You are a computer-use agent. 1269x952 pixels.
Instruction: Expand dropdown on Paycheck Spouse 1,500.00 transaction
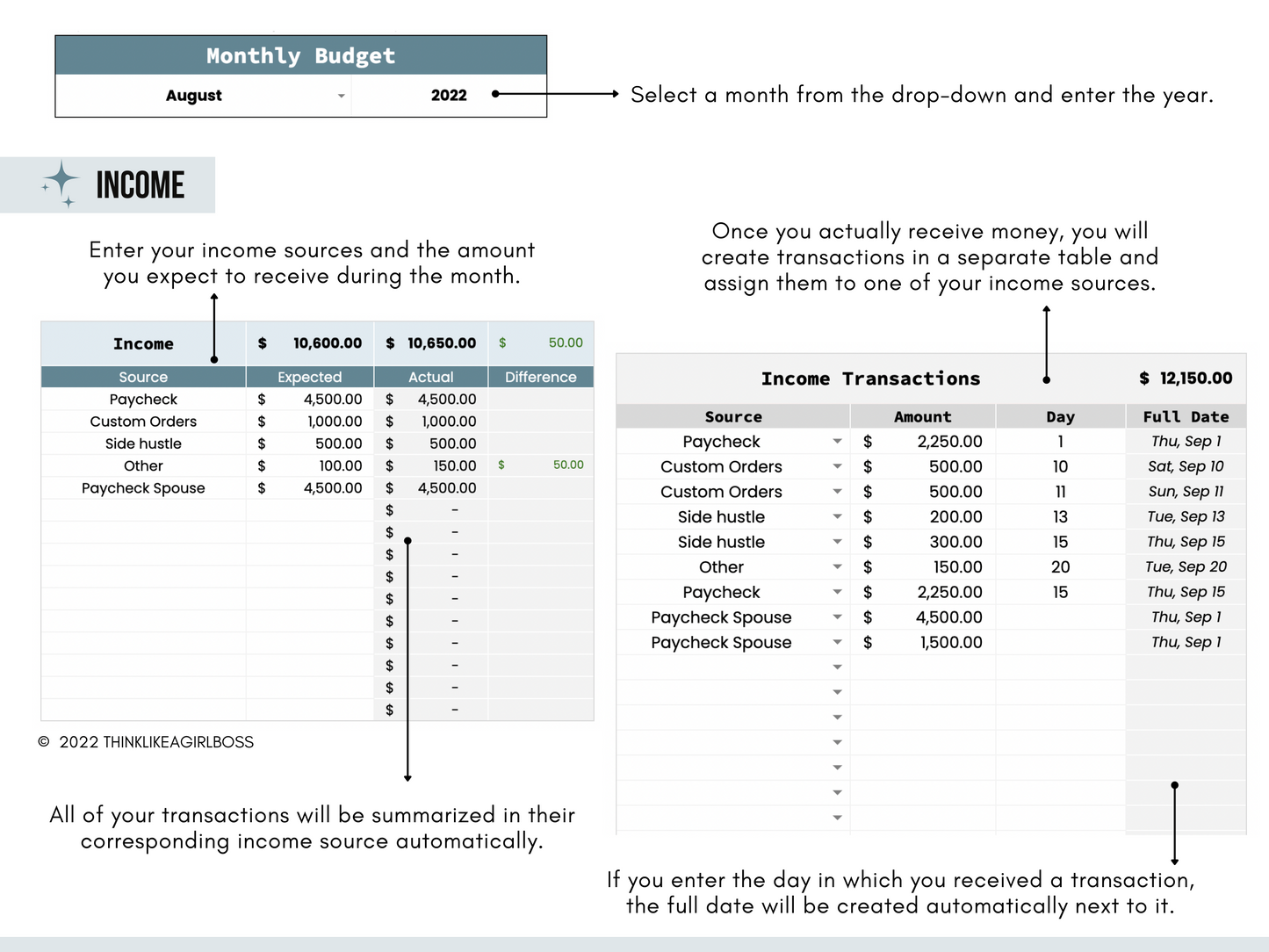[837, 643]
